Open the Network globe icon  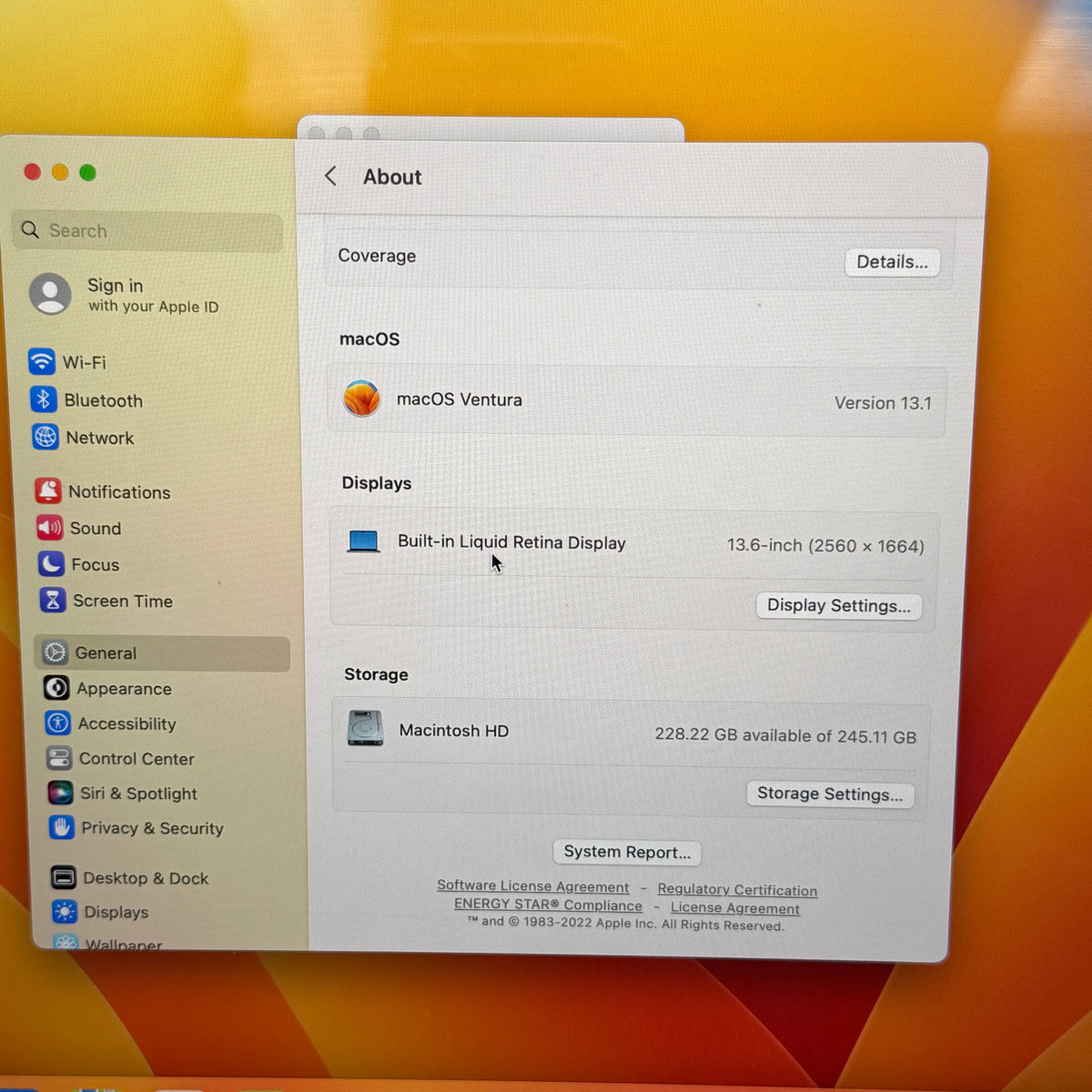coord(45,438)
